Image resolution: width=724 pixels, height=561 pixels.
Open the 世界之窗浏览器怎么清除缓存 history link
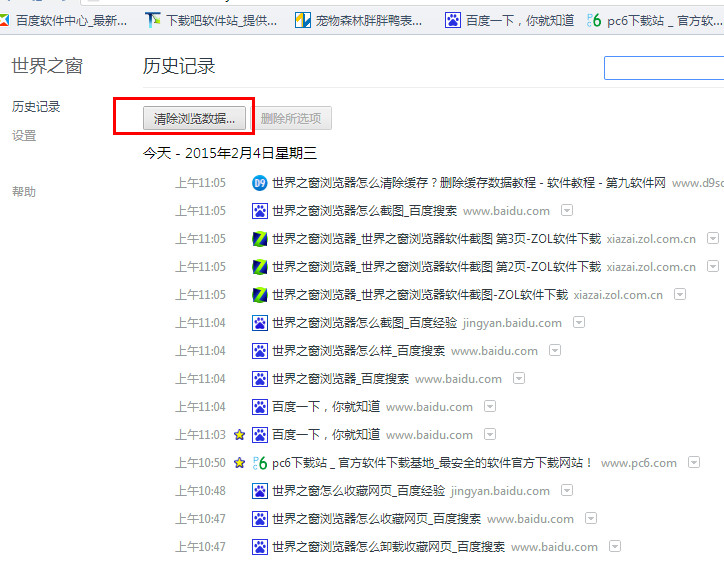468,183
